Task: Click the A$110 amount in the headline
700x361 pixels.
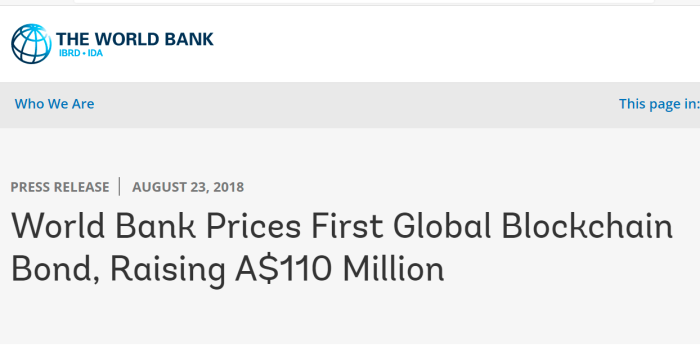Action: tap(283, 269)
